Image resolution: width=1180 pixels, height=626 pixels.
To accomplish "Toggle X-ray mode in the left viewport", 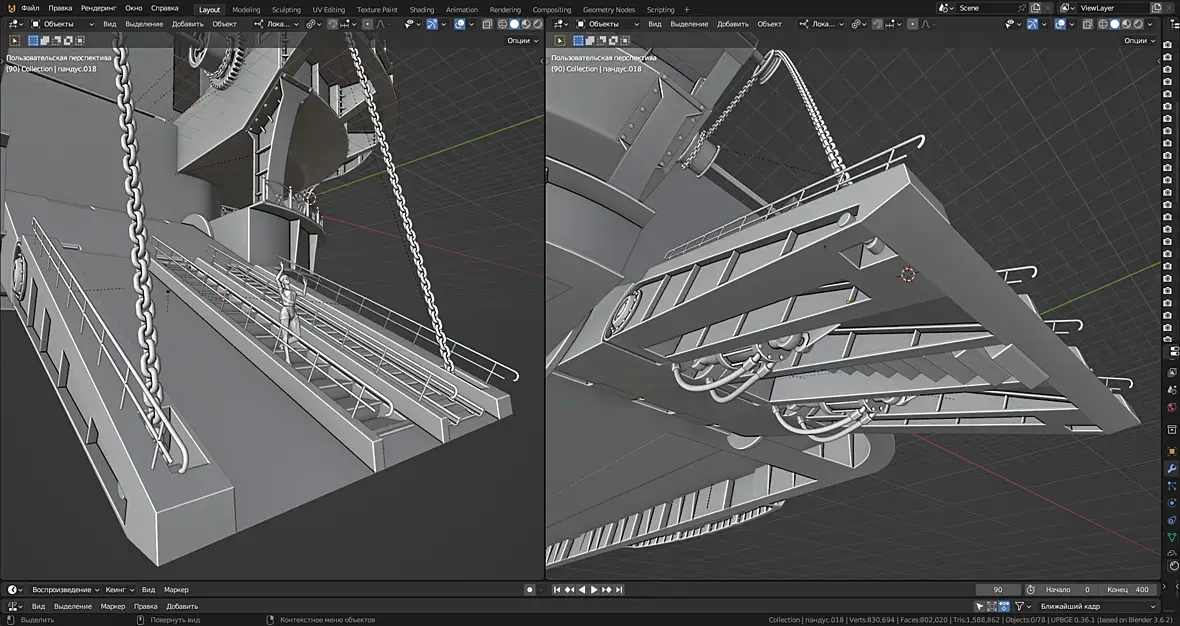I will click(x=488, y=24).
